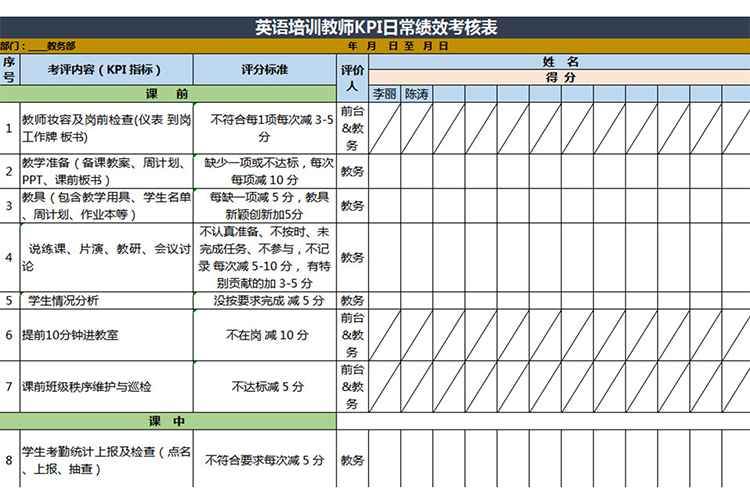Select the 评分标准 column header
The height and width of the screenshot is (501, 750).
pos(264,70)
